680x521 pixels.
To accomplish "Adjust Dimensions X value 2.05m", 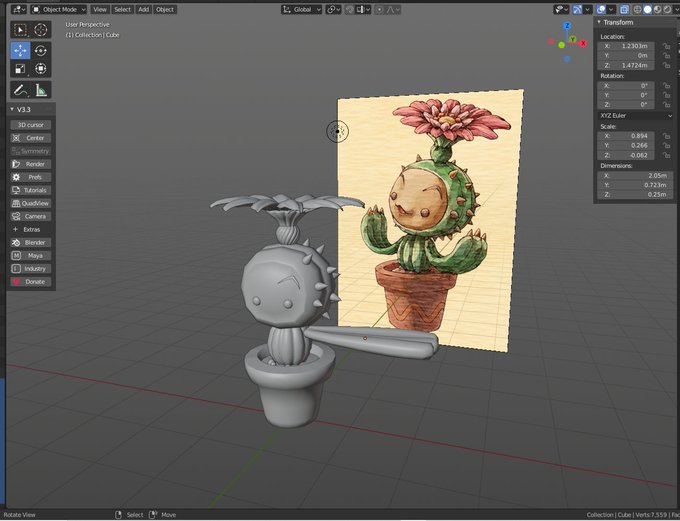I will tap(635, 175).
